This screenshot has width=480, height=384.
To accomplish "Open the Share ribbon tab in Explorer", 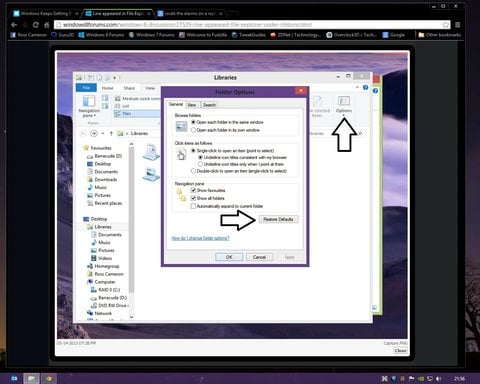I will coord(129,88).
